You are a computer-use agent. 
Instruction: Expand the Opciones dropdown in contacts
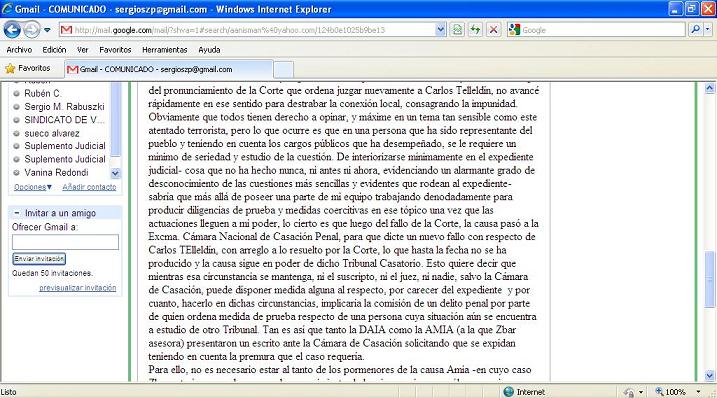[33, 187]
